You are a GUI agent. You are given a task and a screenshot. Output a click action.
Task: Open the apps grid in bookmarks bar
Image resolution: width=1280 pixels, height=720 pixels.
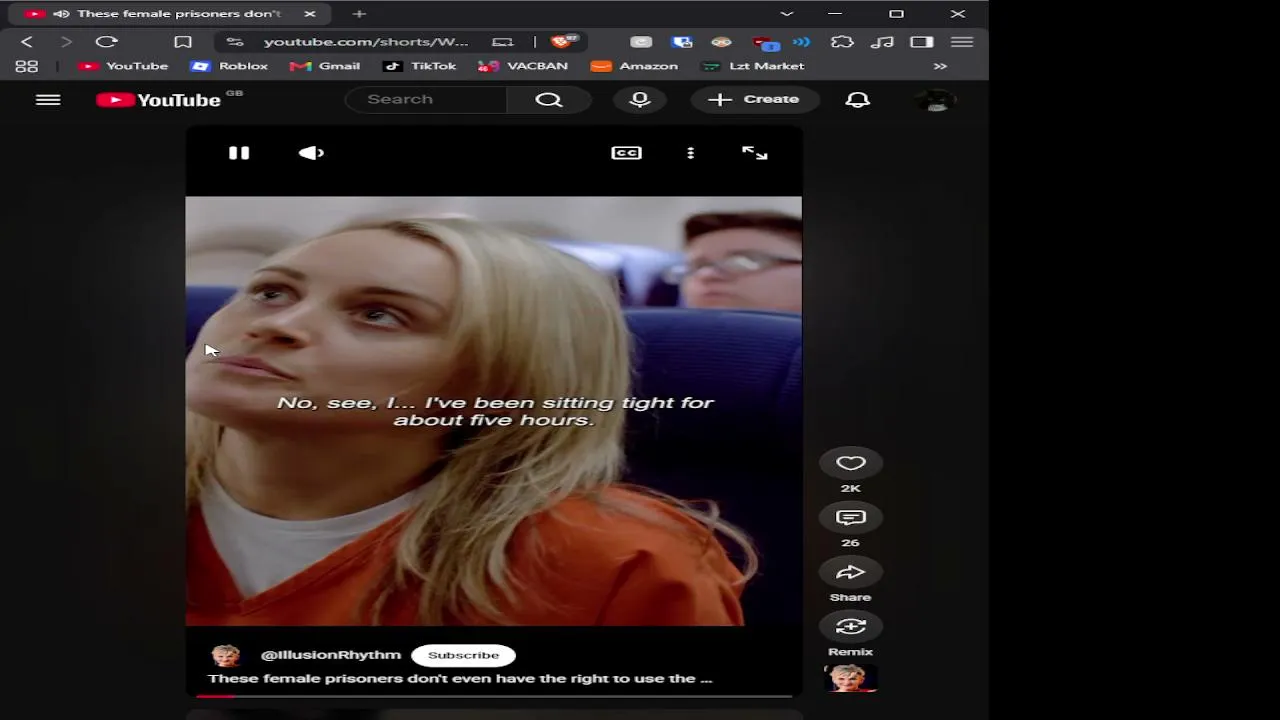tap(27, 66)
